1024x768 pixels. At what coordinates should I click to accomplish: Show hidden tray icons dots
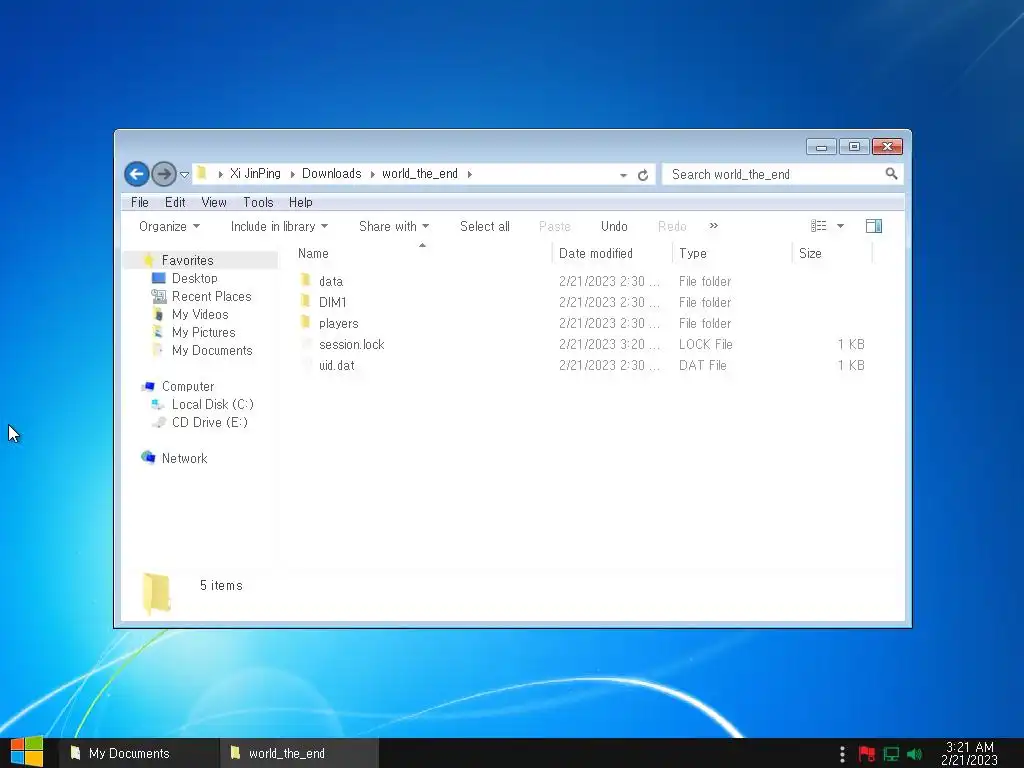[842, 754]
